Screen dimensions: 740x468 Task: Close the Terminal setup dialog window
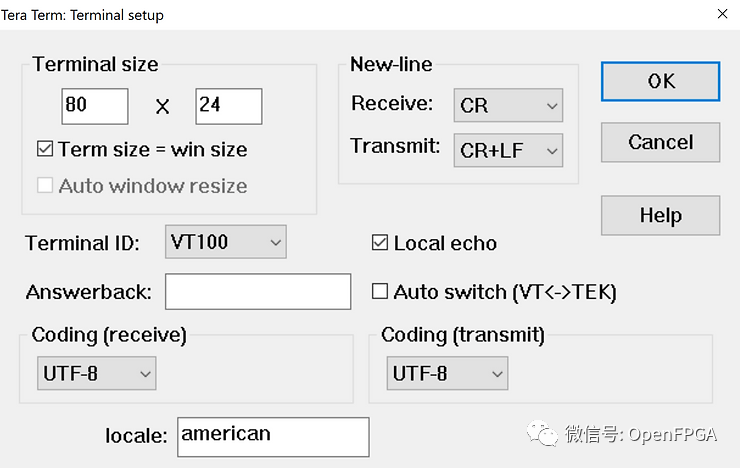[x=721, y=14]
